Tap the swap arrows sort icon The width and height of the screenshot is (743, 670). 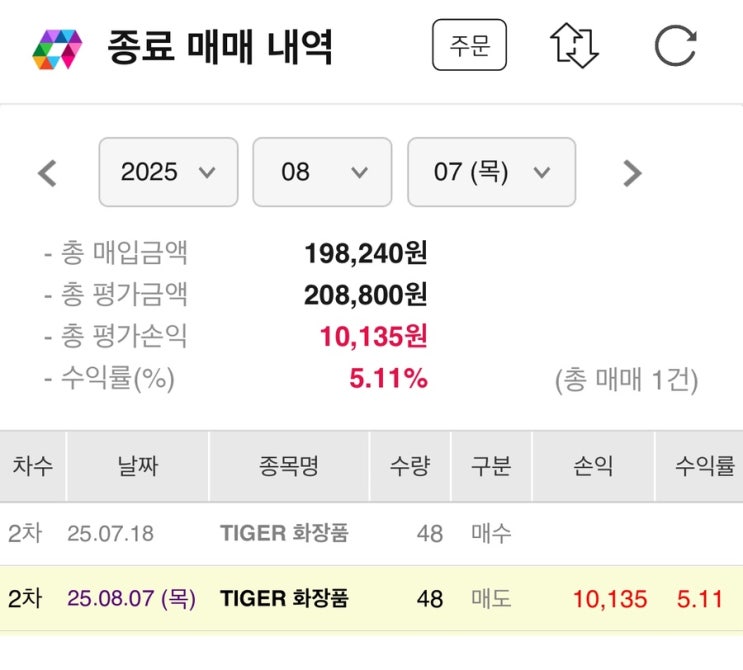click(x=573, y=46)
